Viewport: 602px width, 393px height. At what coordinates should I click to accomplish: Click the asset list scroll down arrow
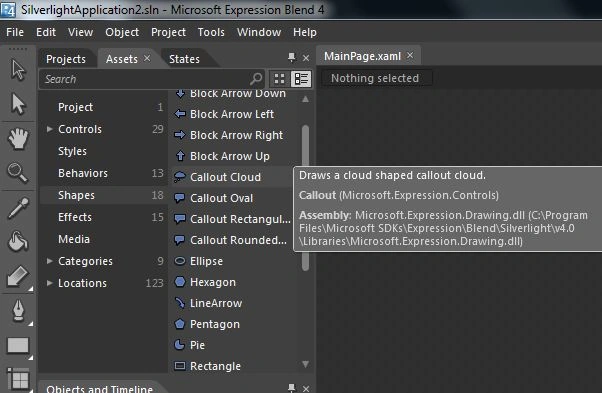pyautogui.click(x=306, y=364)
